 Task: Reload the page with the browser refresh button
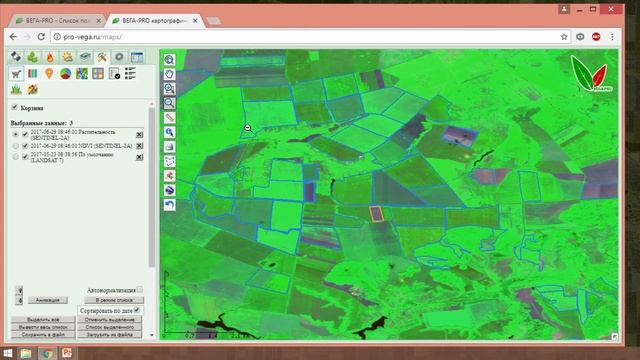(x=41, y=37)
